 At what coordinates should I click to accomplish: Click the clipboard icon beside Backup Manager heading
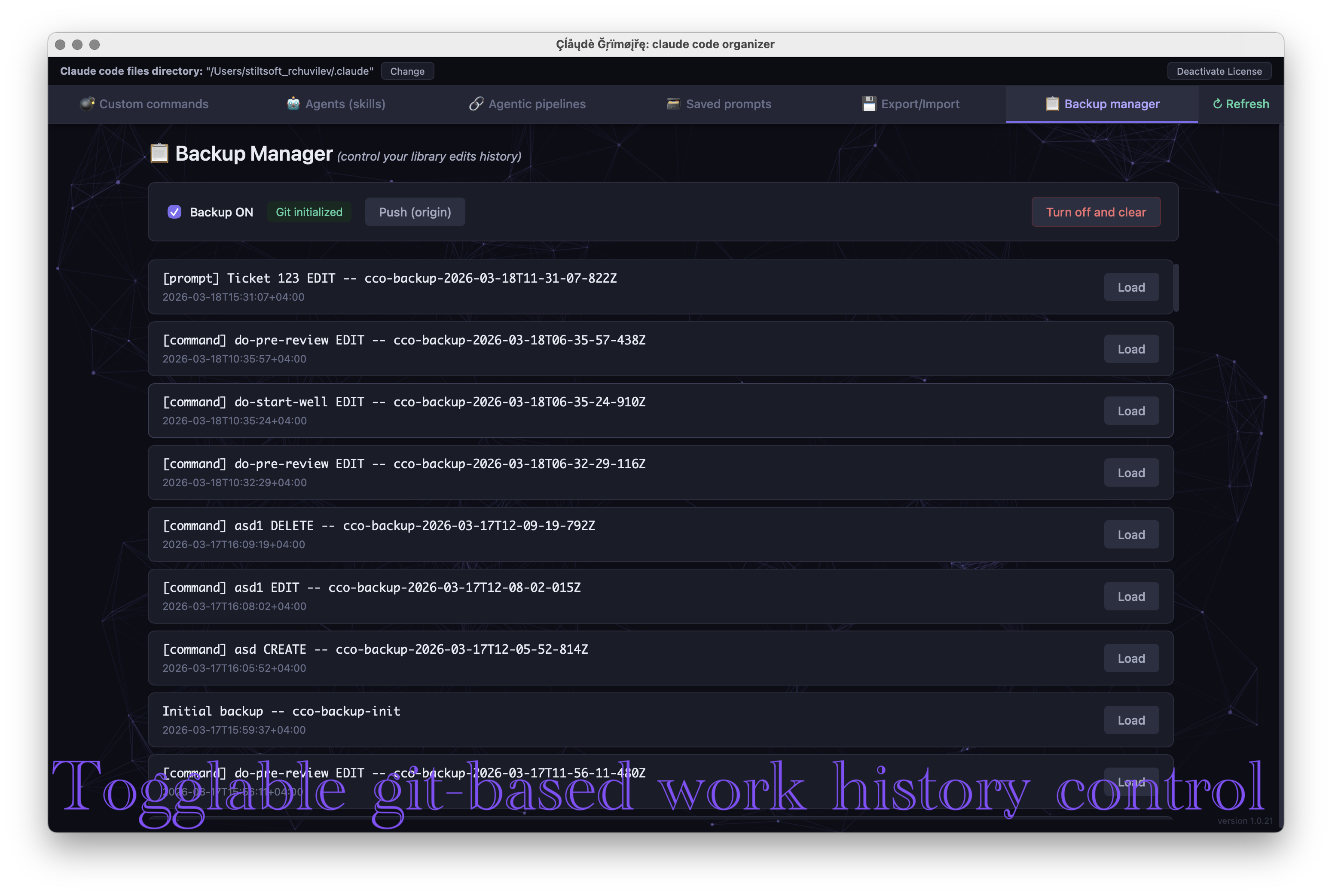pyautogui.click(x=159, y=153)
